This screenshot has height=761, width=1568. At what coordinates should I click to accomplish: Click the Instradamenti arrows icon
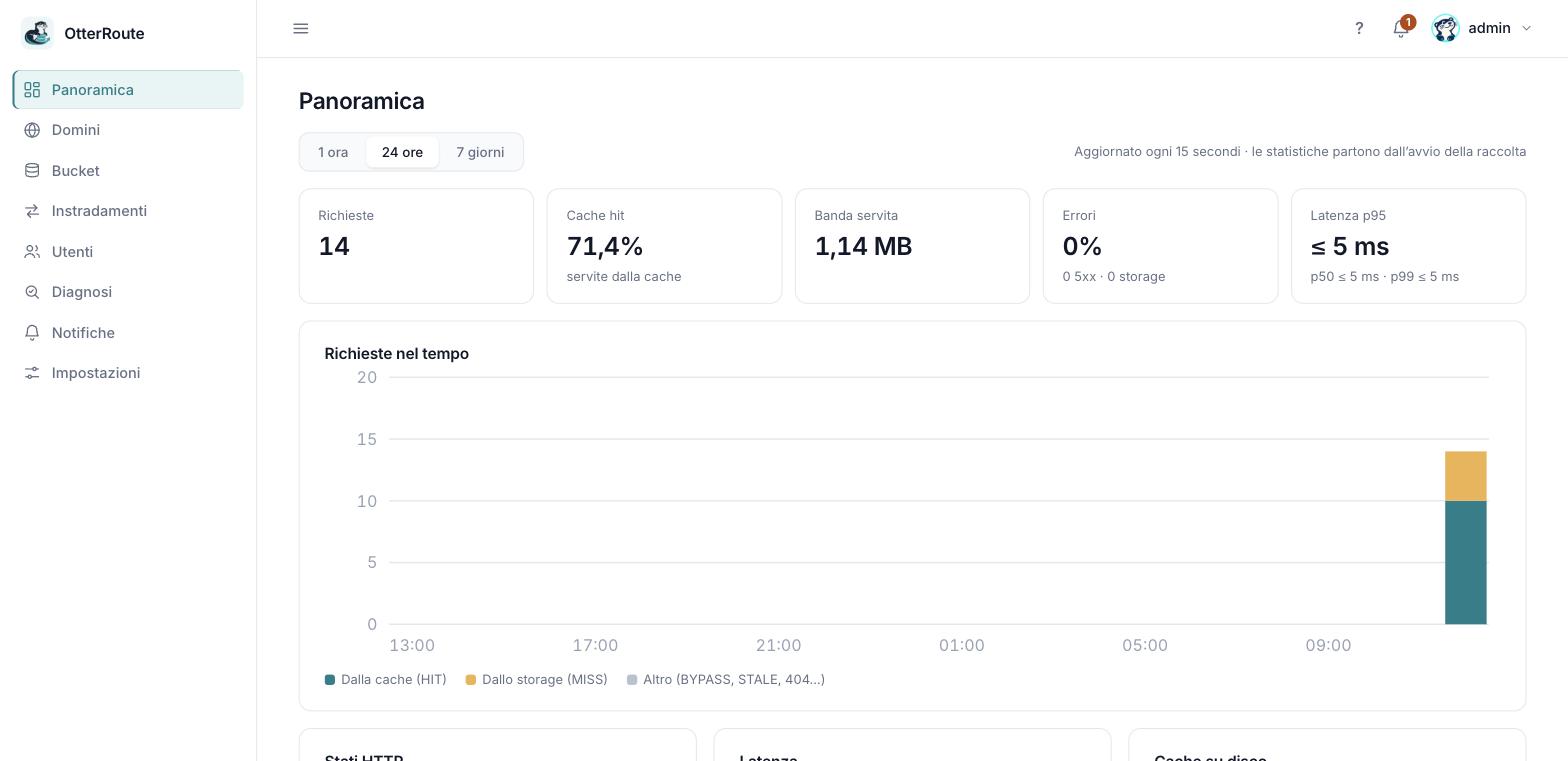pos(32,211)
